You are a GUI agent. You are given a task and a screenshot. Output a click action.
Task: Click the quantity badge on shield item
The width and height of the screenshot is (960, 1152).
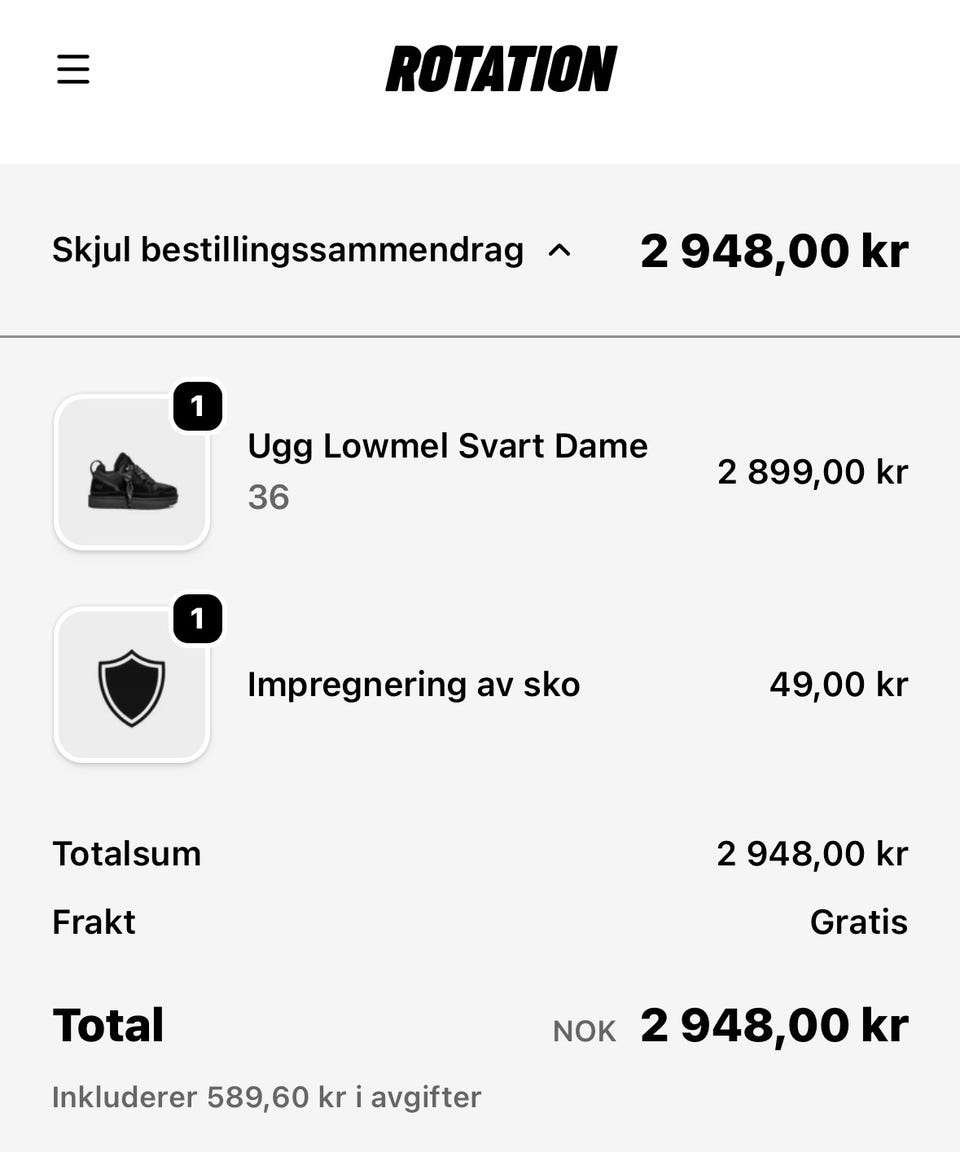tap(197, 619)
